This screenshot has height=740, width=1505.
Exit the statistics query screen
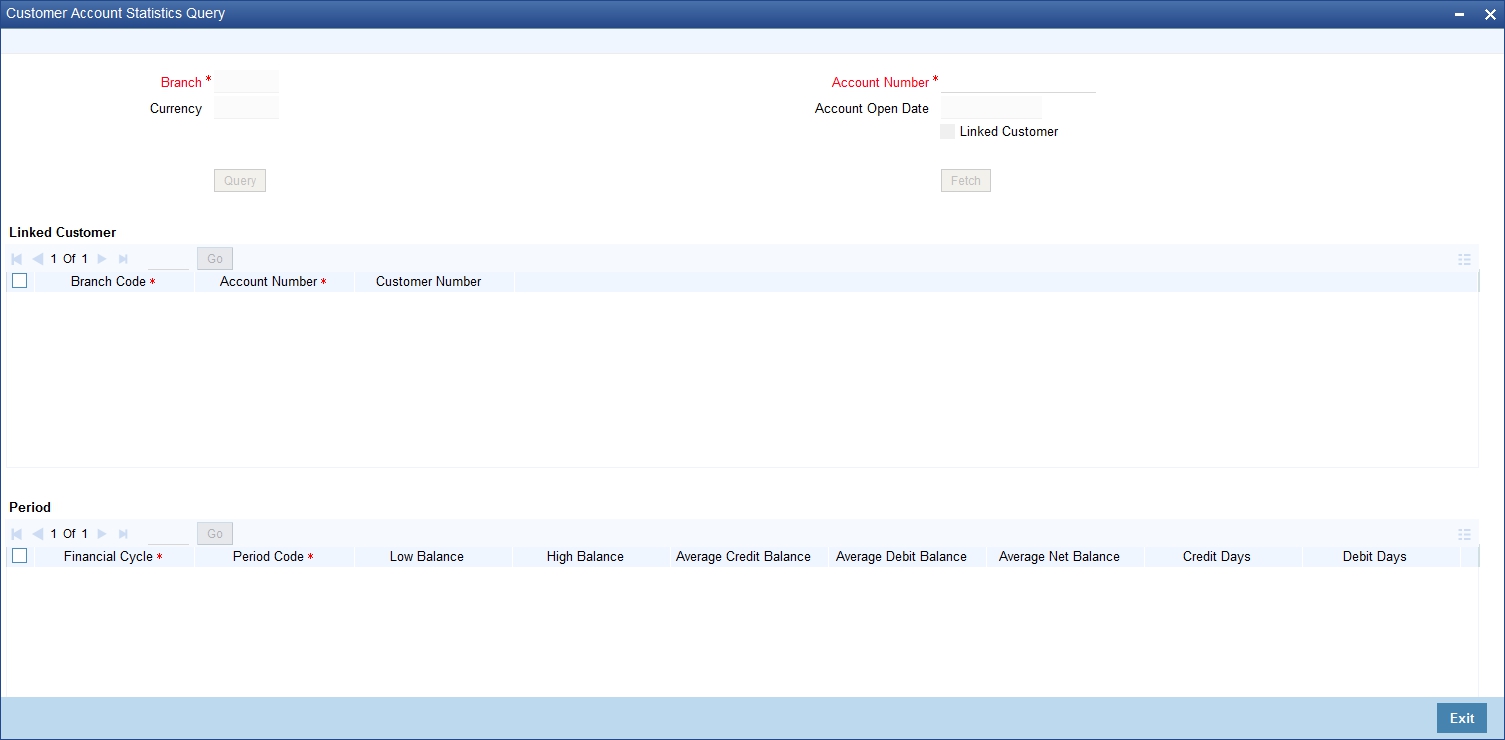tap(1462, 718)
